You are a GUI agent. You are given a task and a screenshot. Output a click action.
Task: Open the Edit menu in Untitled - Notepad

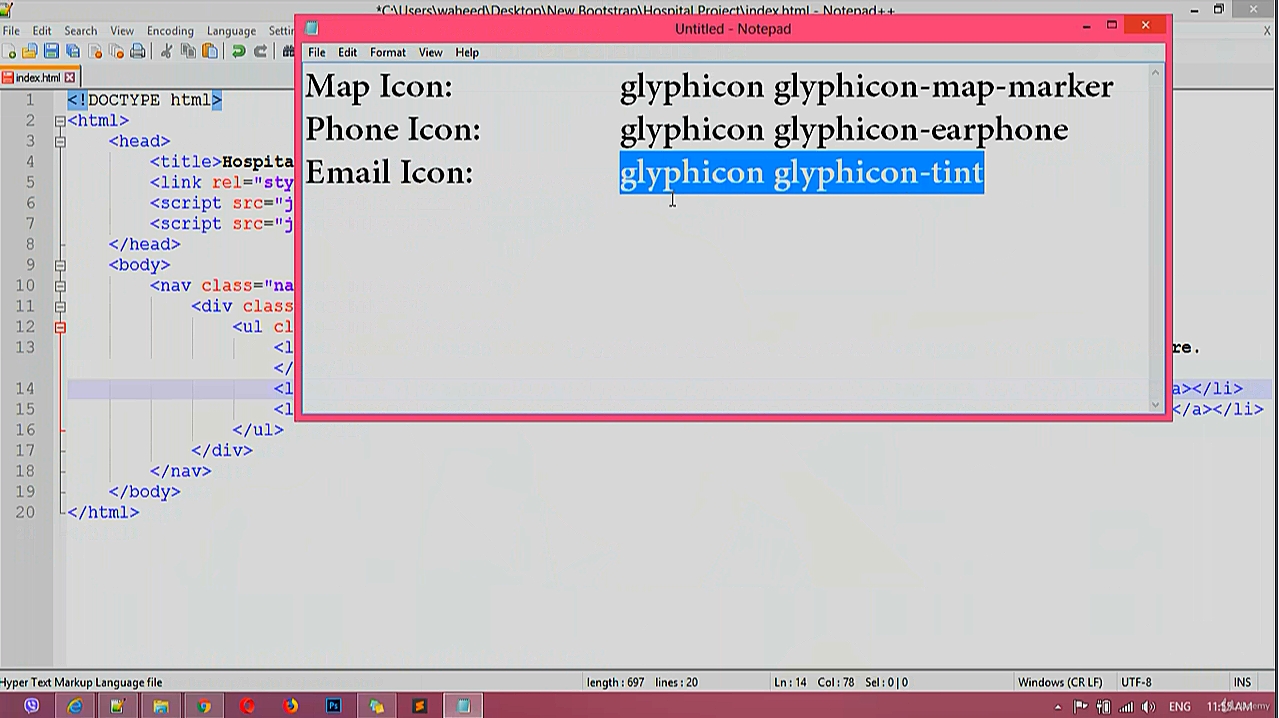click(x=347, y=52)
